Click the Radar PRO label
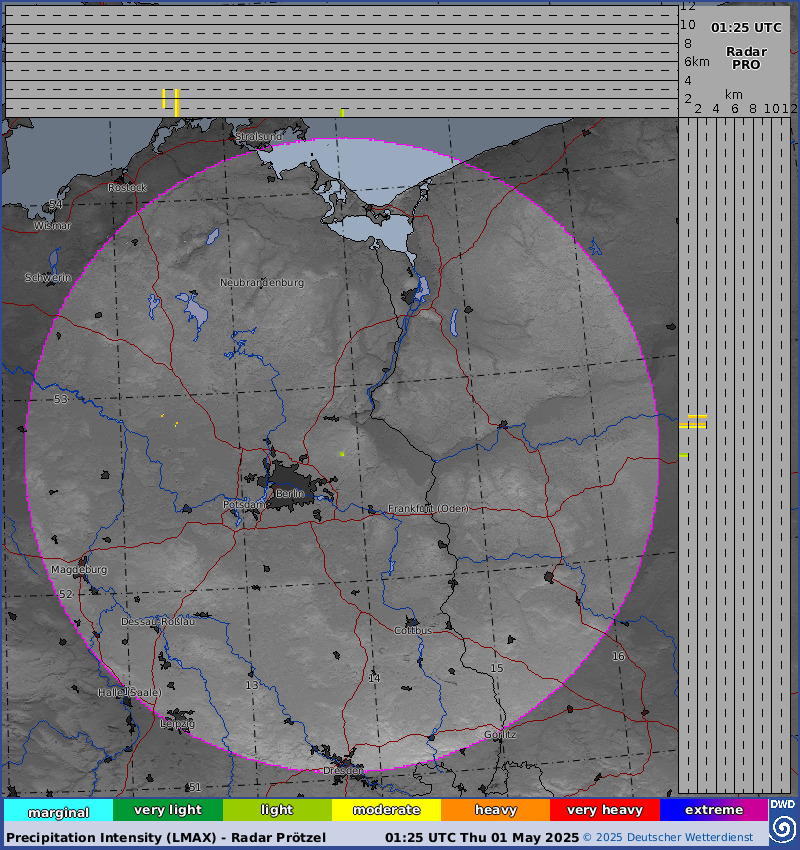This screenshot has width=800, height=850. pos(746,58)
